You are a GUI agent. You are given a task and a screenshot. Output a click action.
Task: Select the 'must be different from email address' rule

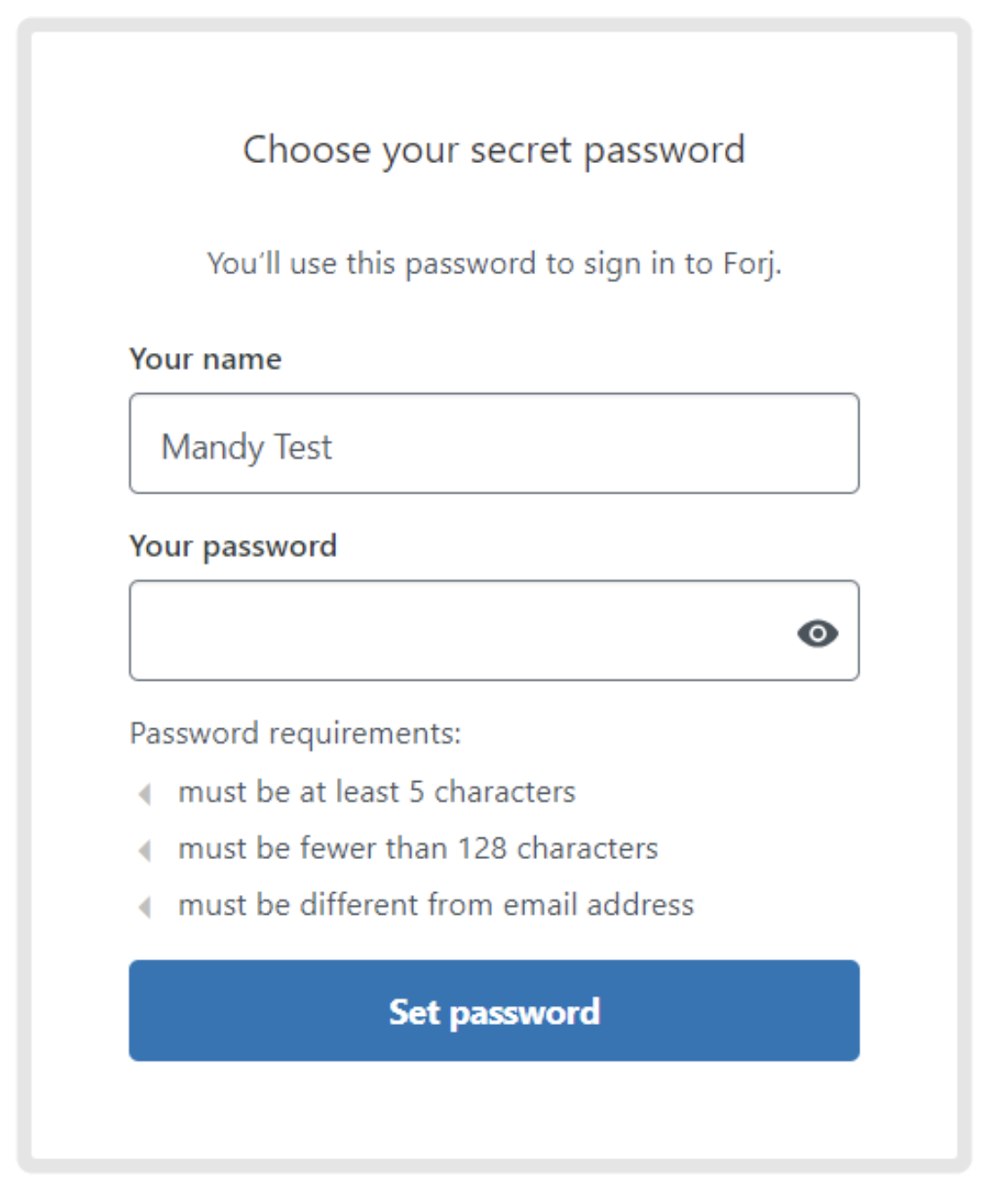point(436,905)
